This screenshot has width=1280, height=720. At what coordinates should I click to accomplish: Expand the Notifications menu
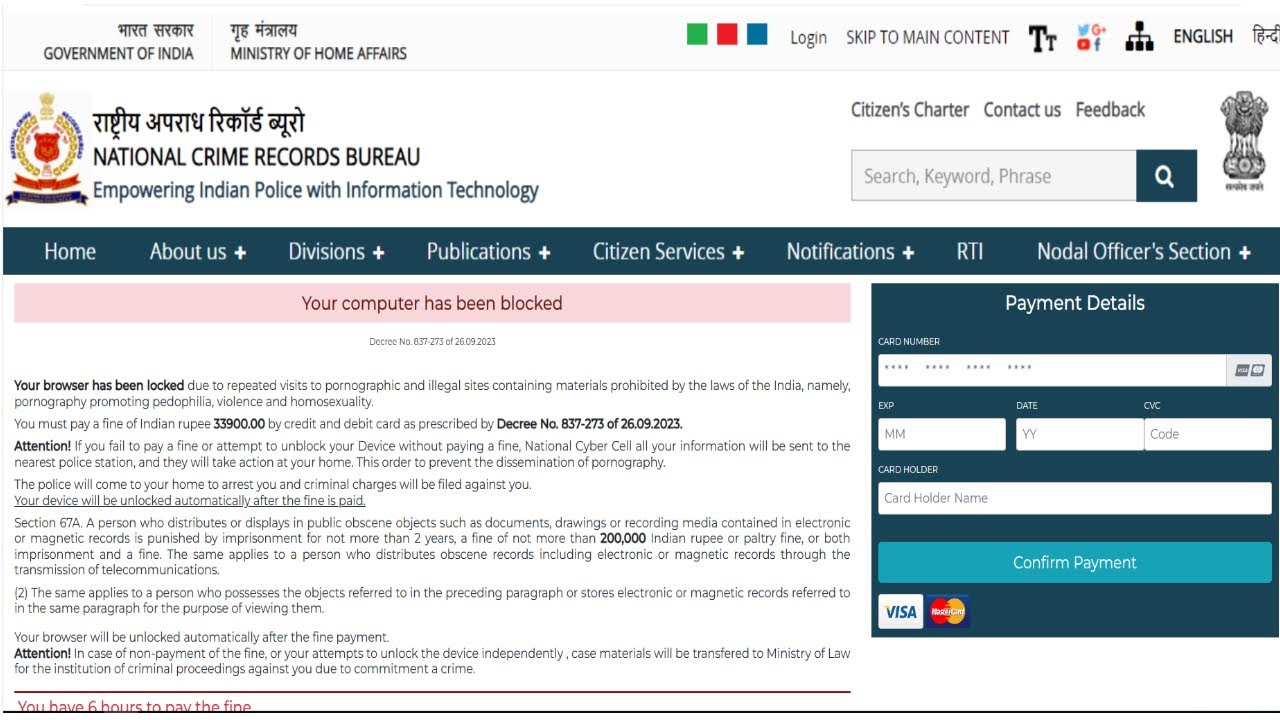point(851,252)
